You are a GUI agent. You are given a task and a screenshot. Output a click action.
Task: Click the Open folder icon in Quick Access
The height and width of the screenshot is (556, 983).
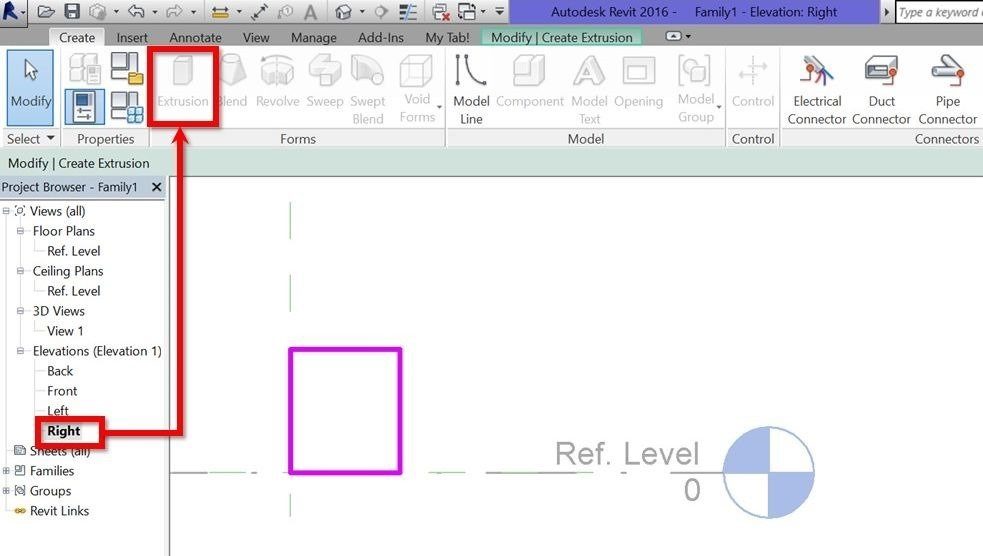click(x=46, y=12)
